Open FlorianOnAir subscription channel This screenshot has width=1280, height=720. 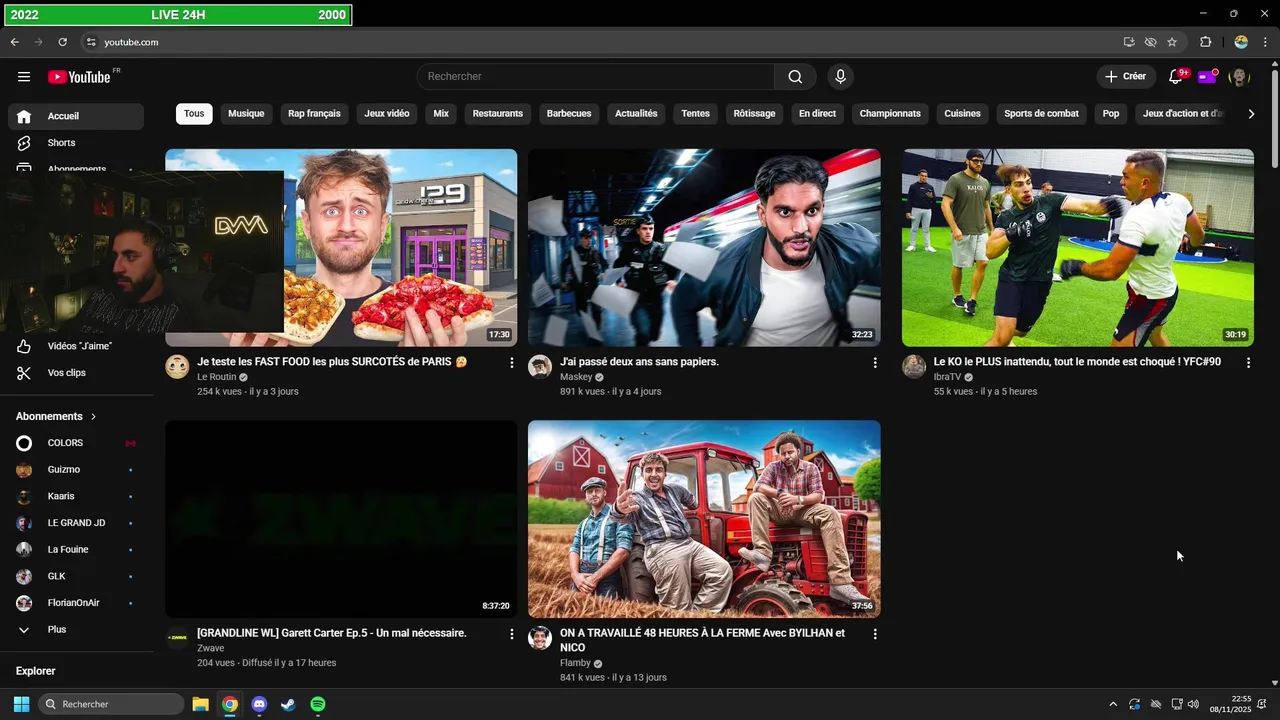pos(76,603)
